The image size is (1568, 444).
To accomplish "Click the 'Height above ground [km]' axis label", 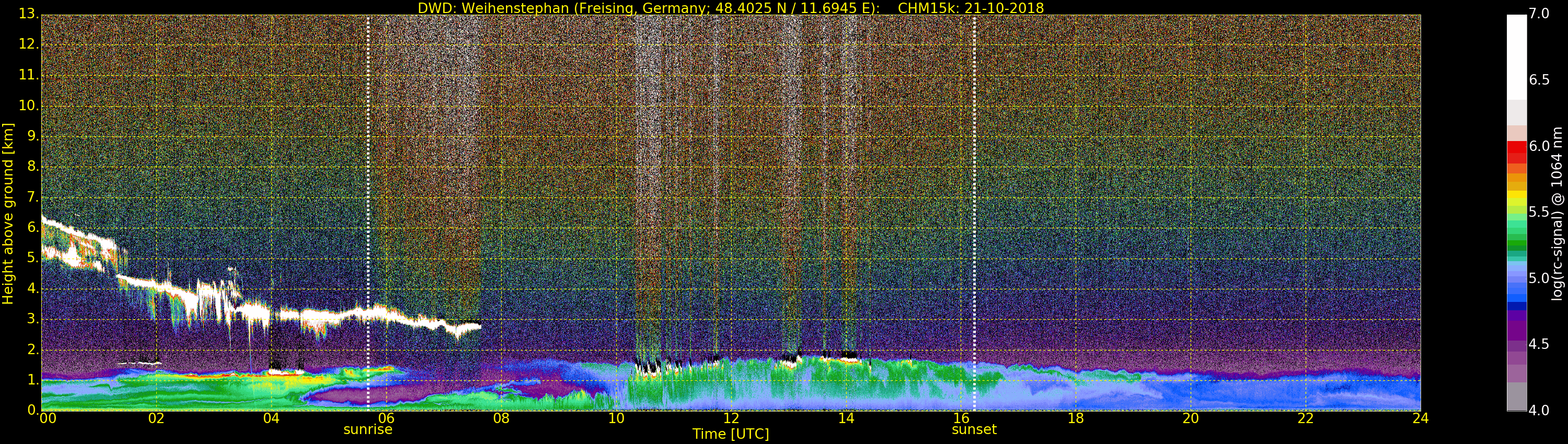I will click(8, 214).
